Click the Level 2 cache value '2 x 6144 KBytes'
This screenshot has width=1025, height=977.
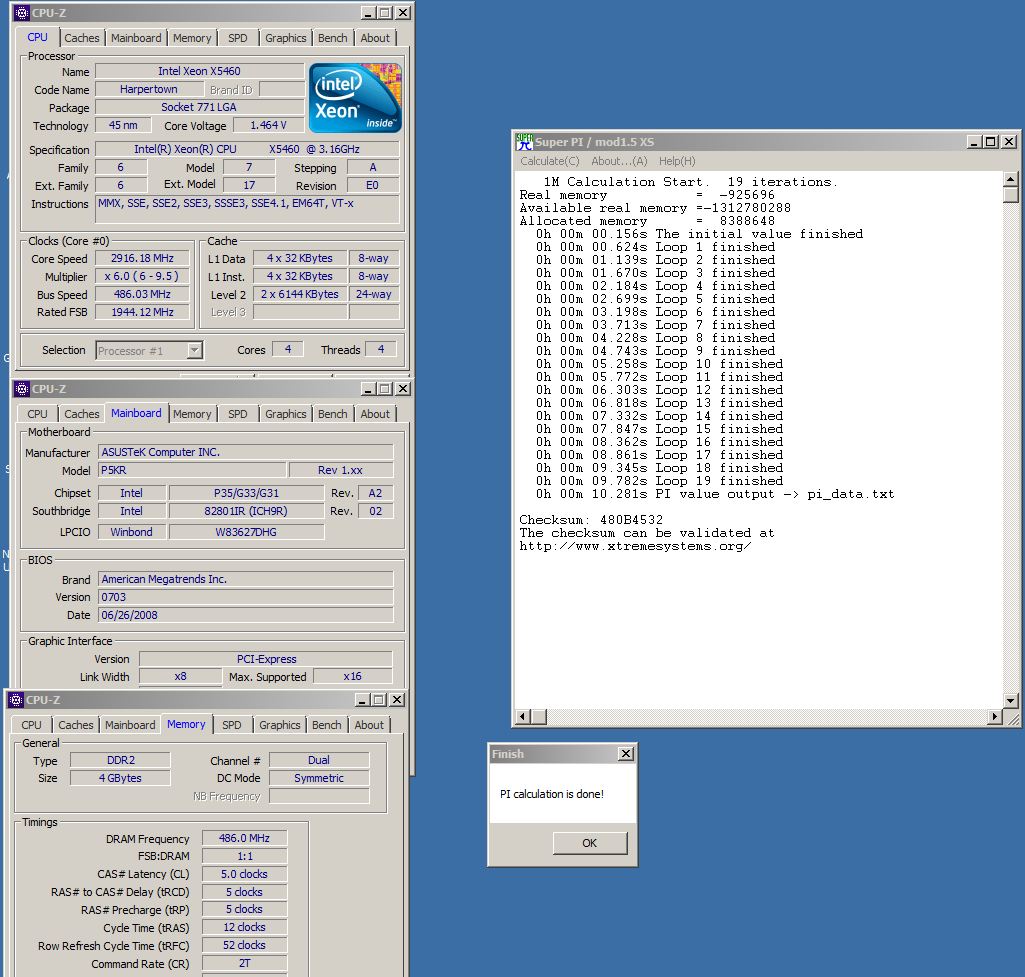click(300, 294)
